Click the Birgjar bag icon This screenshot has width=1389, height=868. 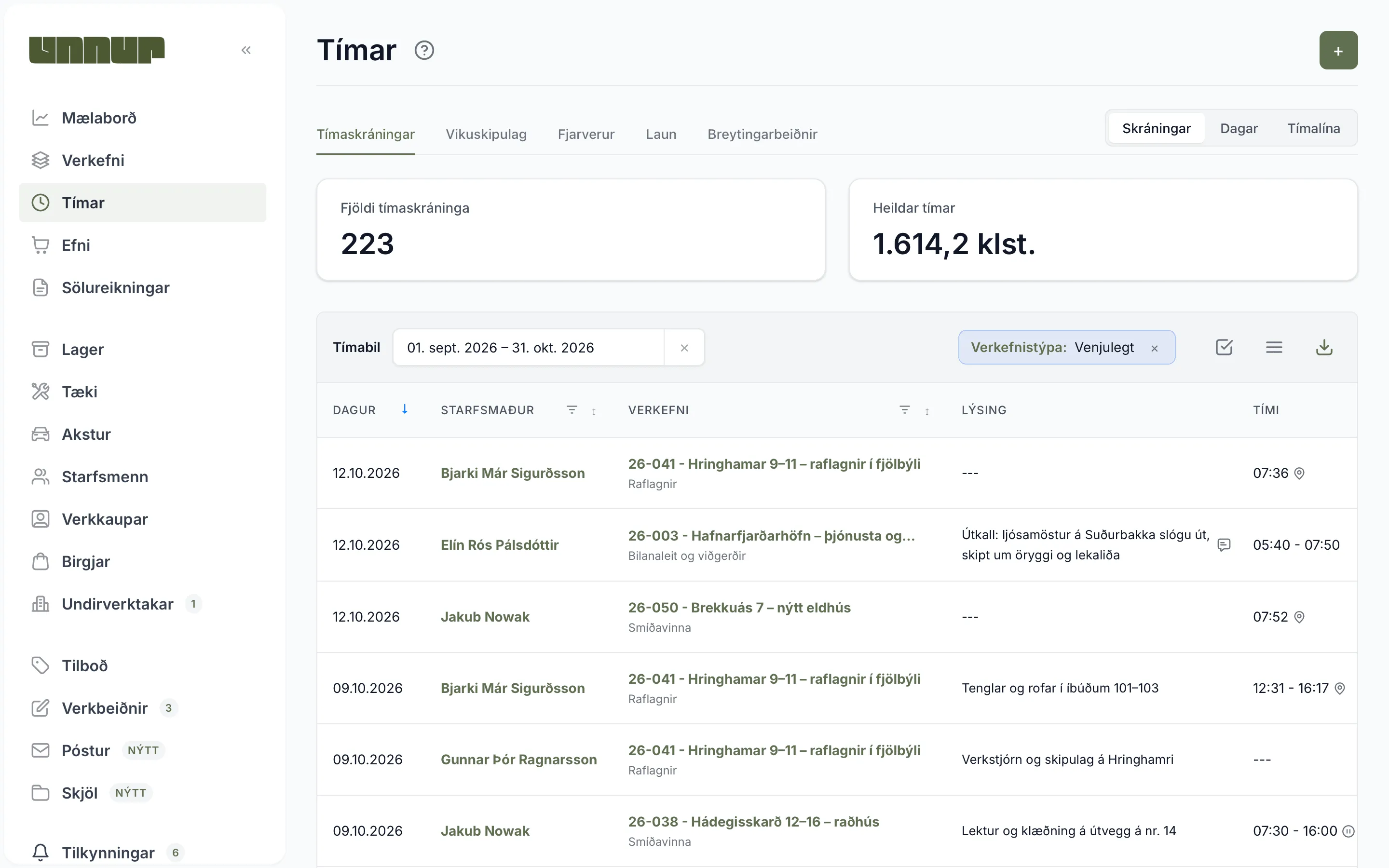(40, 561)
